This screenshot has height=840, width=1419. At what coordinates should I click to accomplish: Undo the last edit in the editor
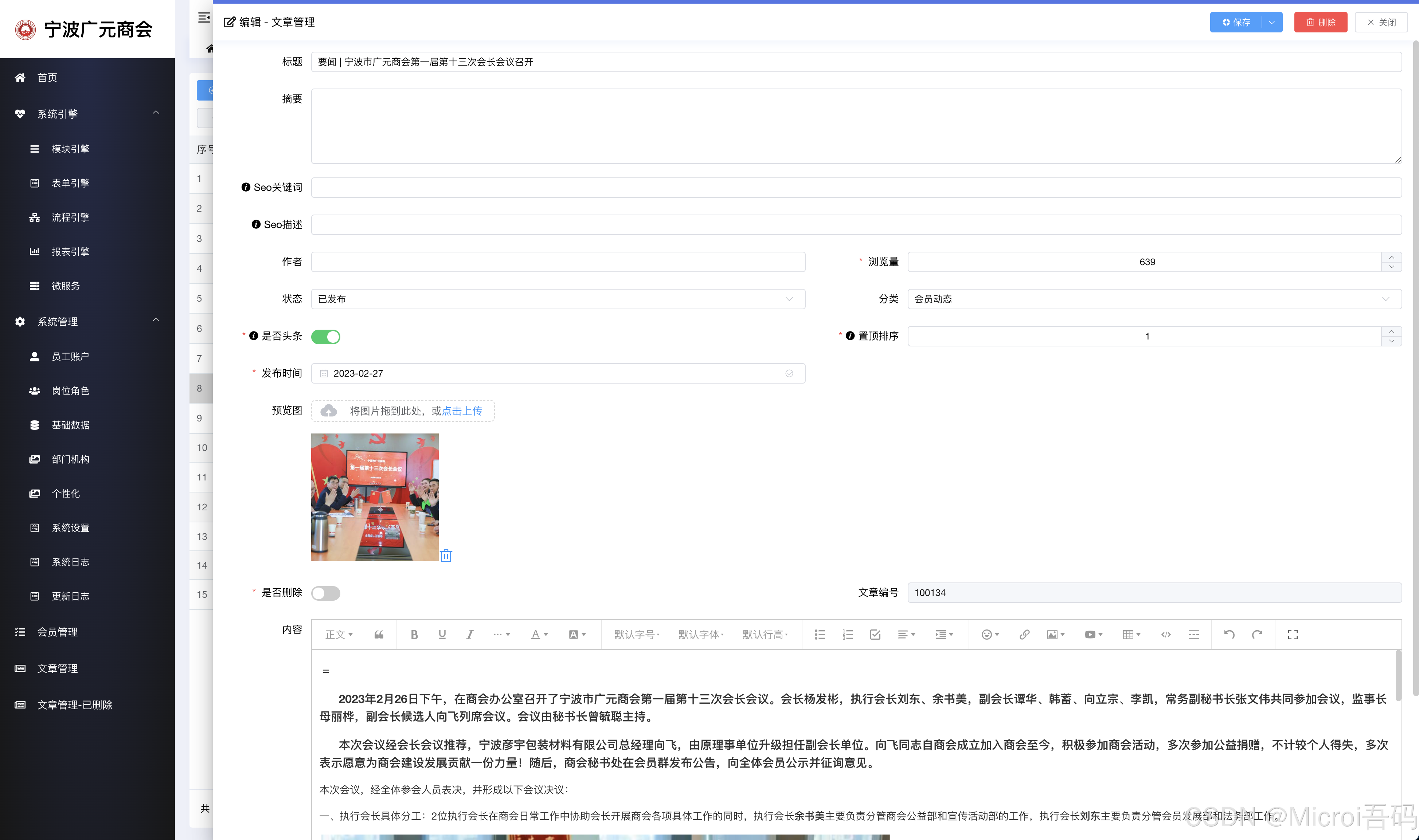click(1229, 634)
